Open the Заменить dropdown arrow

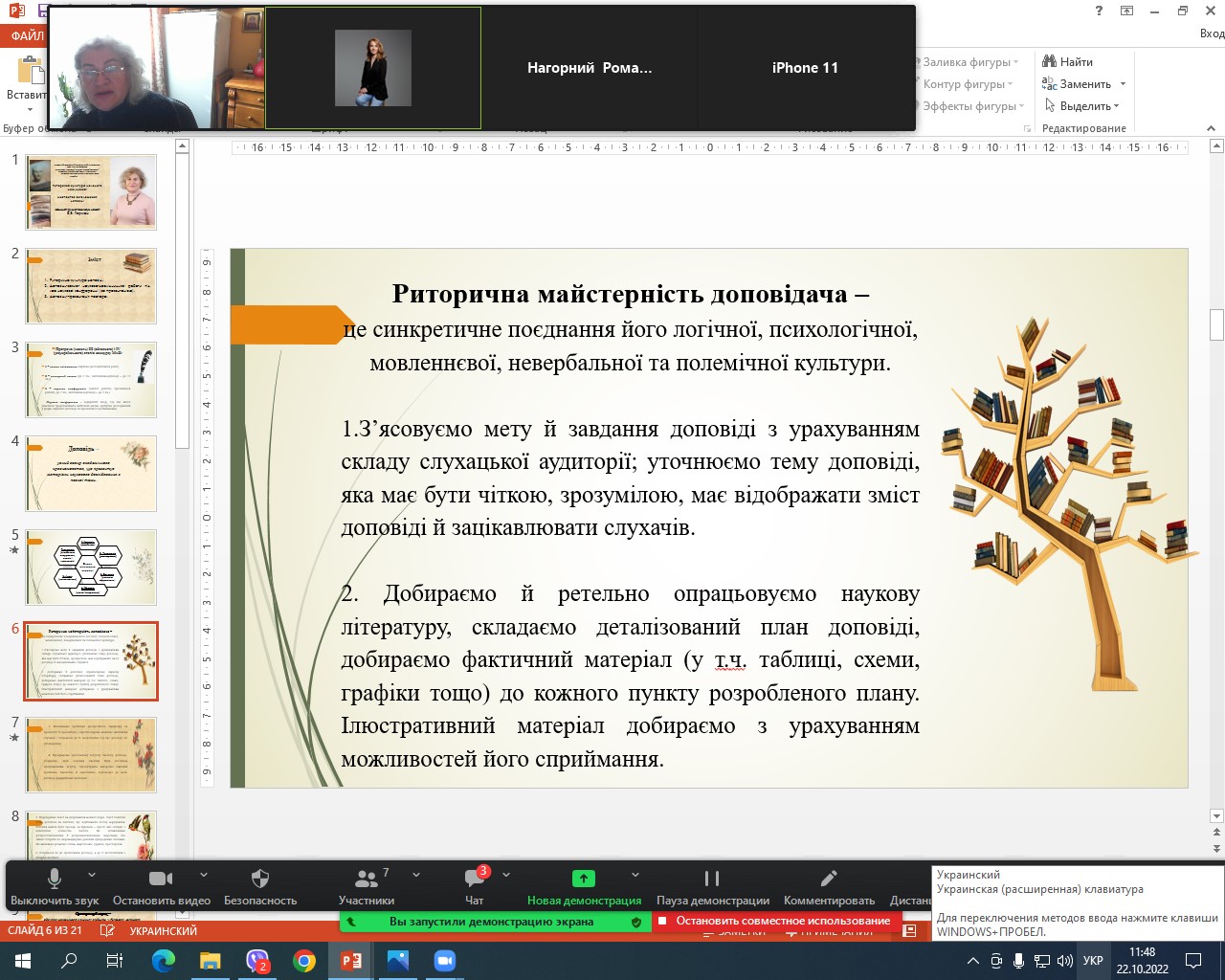[x=1123, y=84]
